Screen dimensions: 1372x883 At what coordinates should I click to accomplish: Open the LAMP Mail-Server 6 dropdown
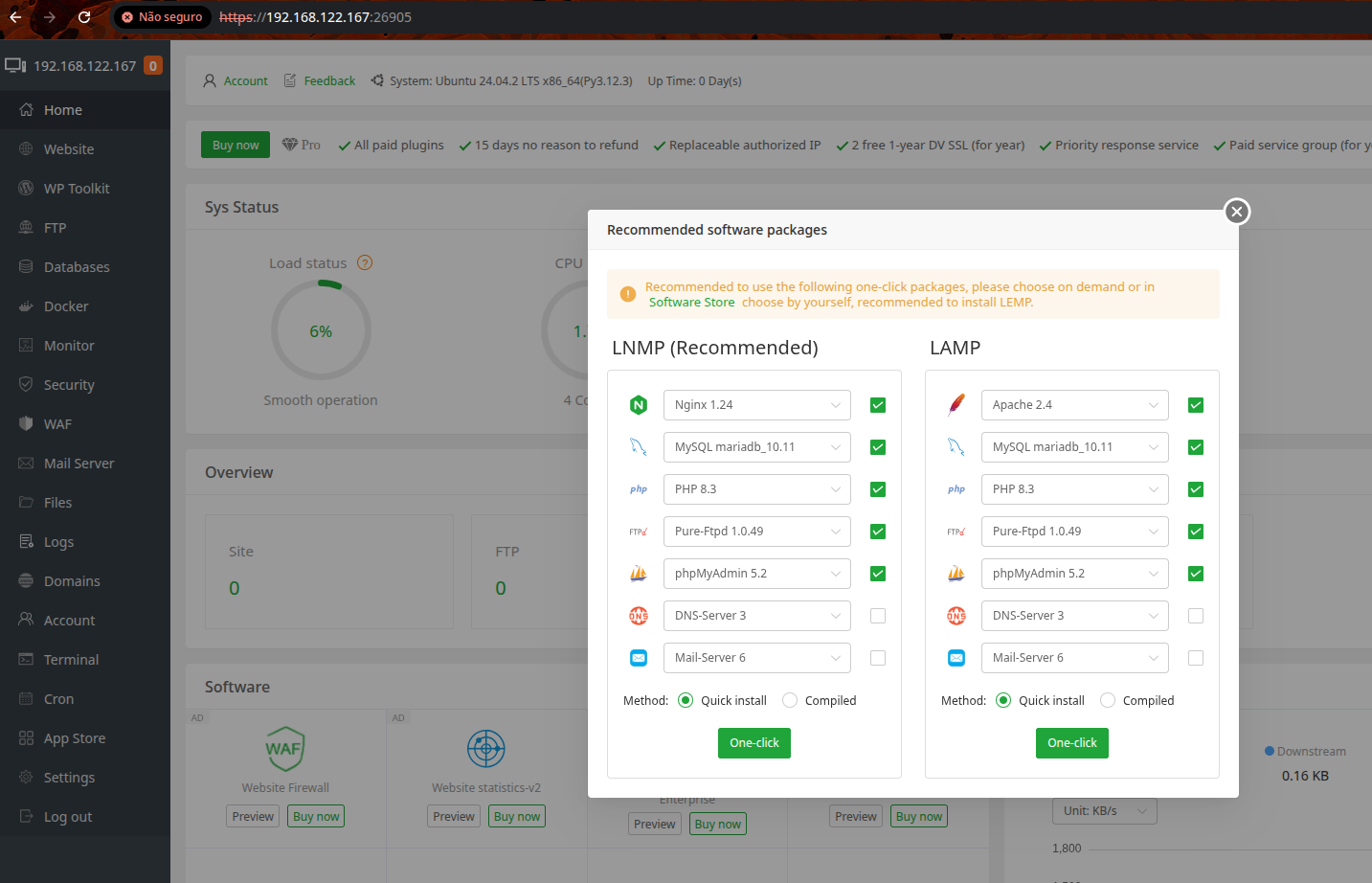click(1075, 658)
